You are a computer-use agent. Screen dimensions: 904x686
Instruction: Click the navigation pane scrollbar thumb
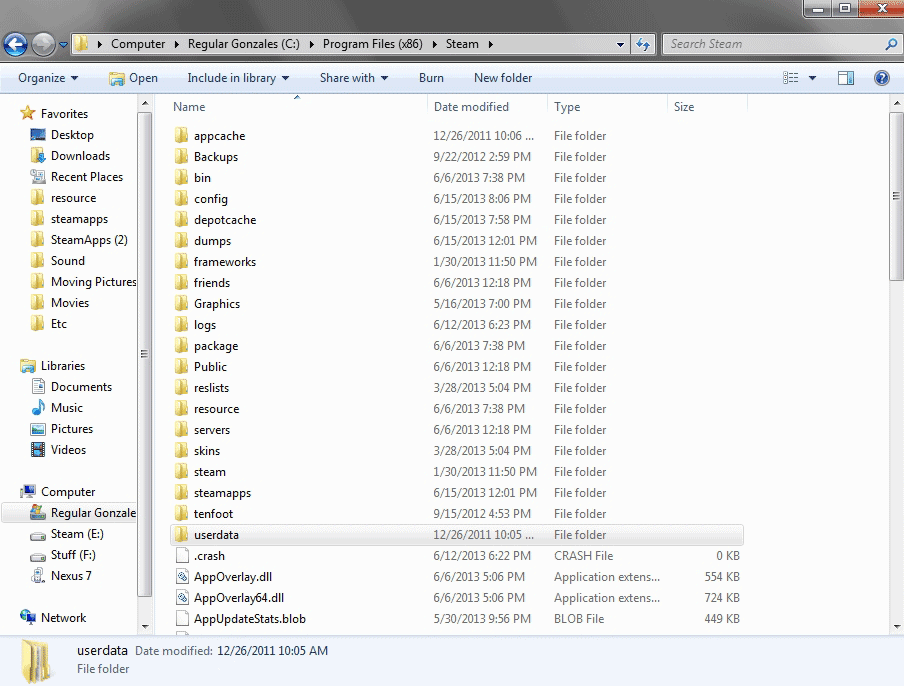tap(145, 354)
